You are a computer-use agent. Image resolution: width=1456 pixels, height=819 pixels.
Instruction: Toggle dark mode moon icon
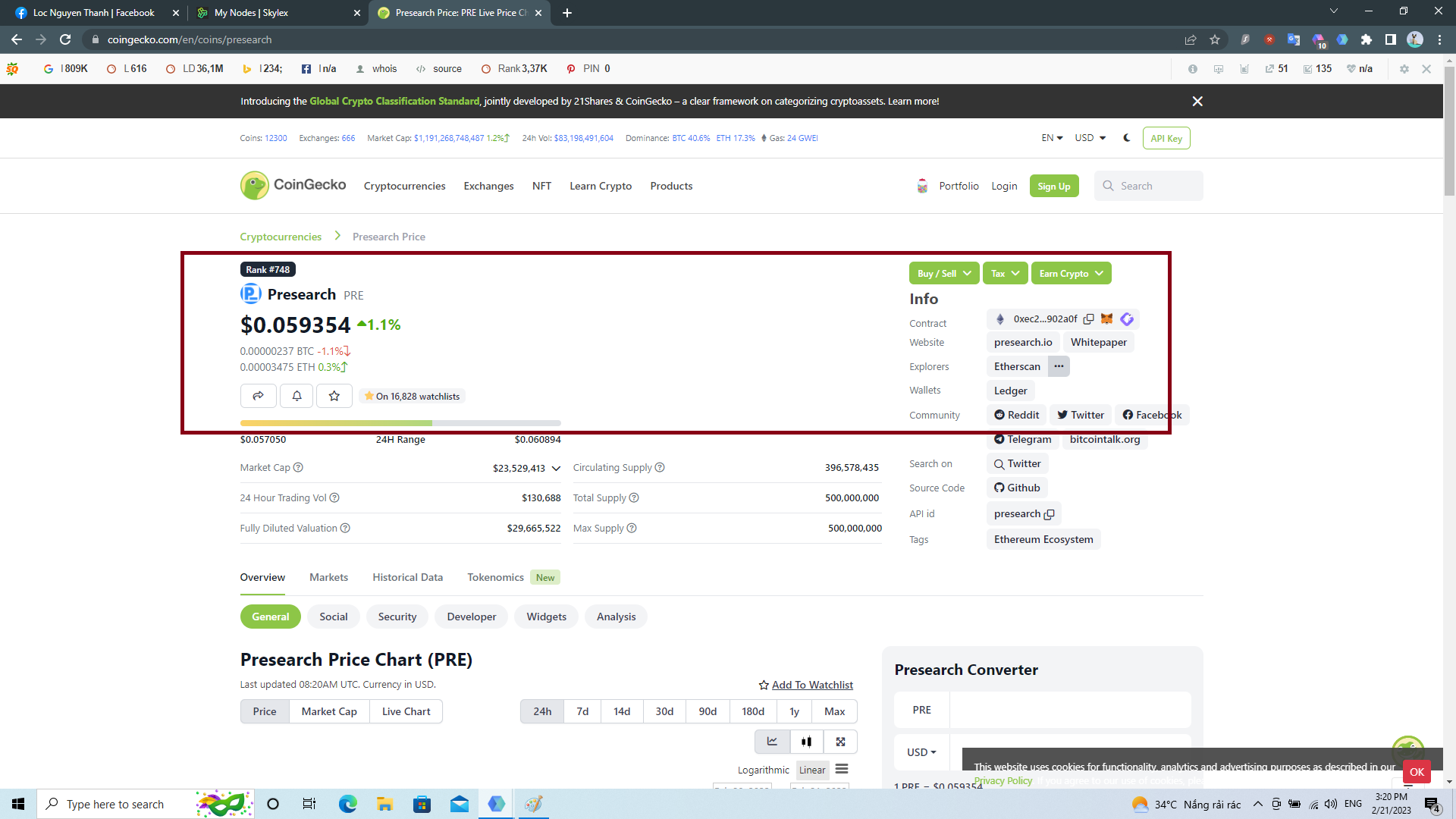coord(1127,138)
